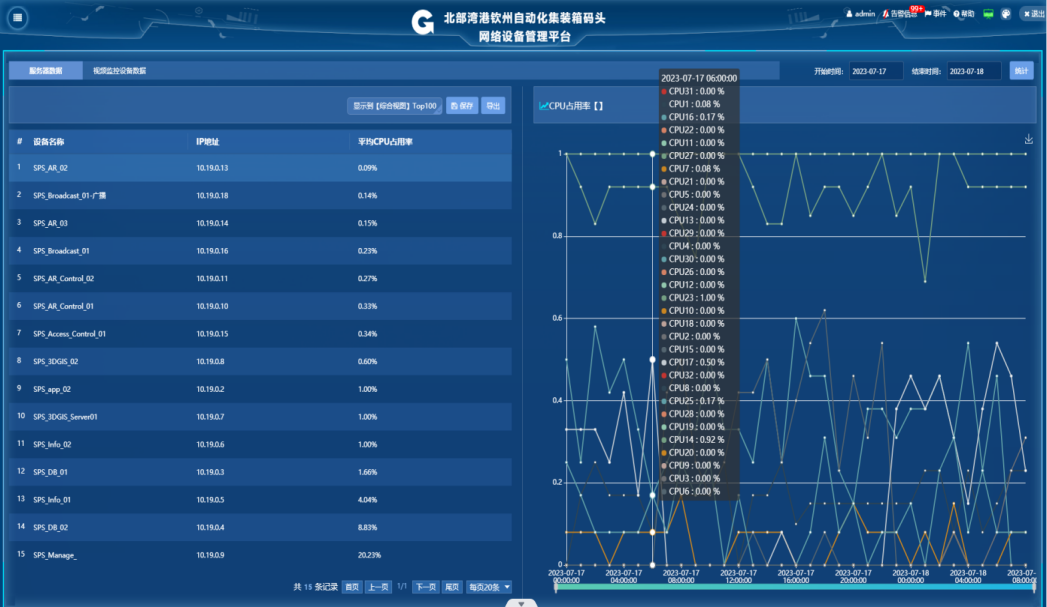1047x607 pixels.
Task: Click the green monitor screen icon
Action: tap(988, 14)
